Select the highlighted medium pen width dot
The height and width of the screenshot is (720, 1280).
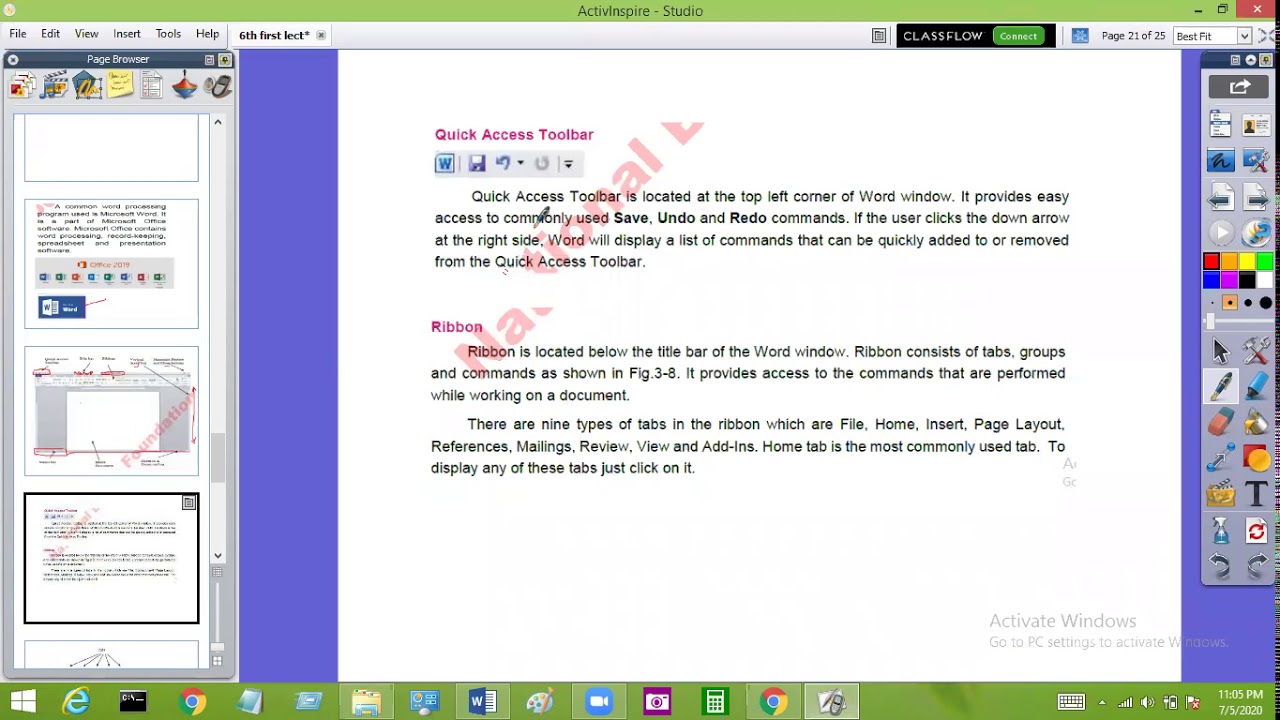click(1230, 303)
